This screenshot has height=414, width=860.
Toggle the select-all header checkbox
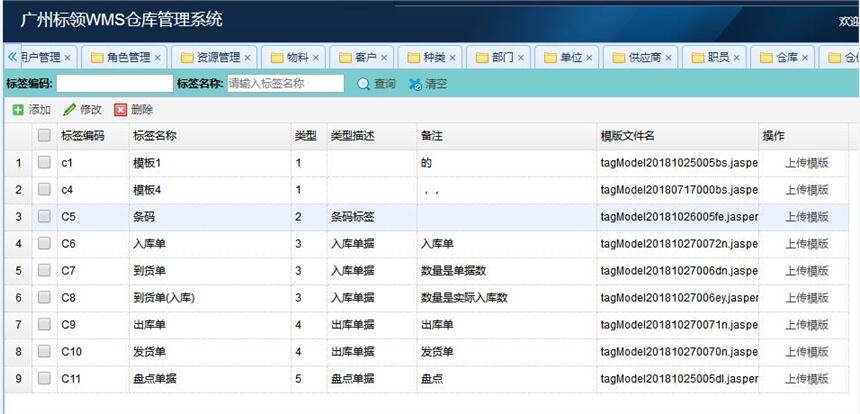[44, 135]
